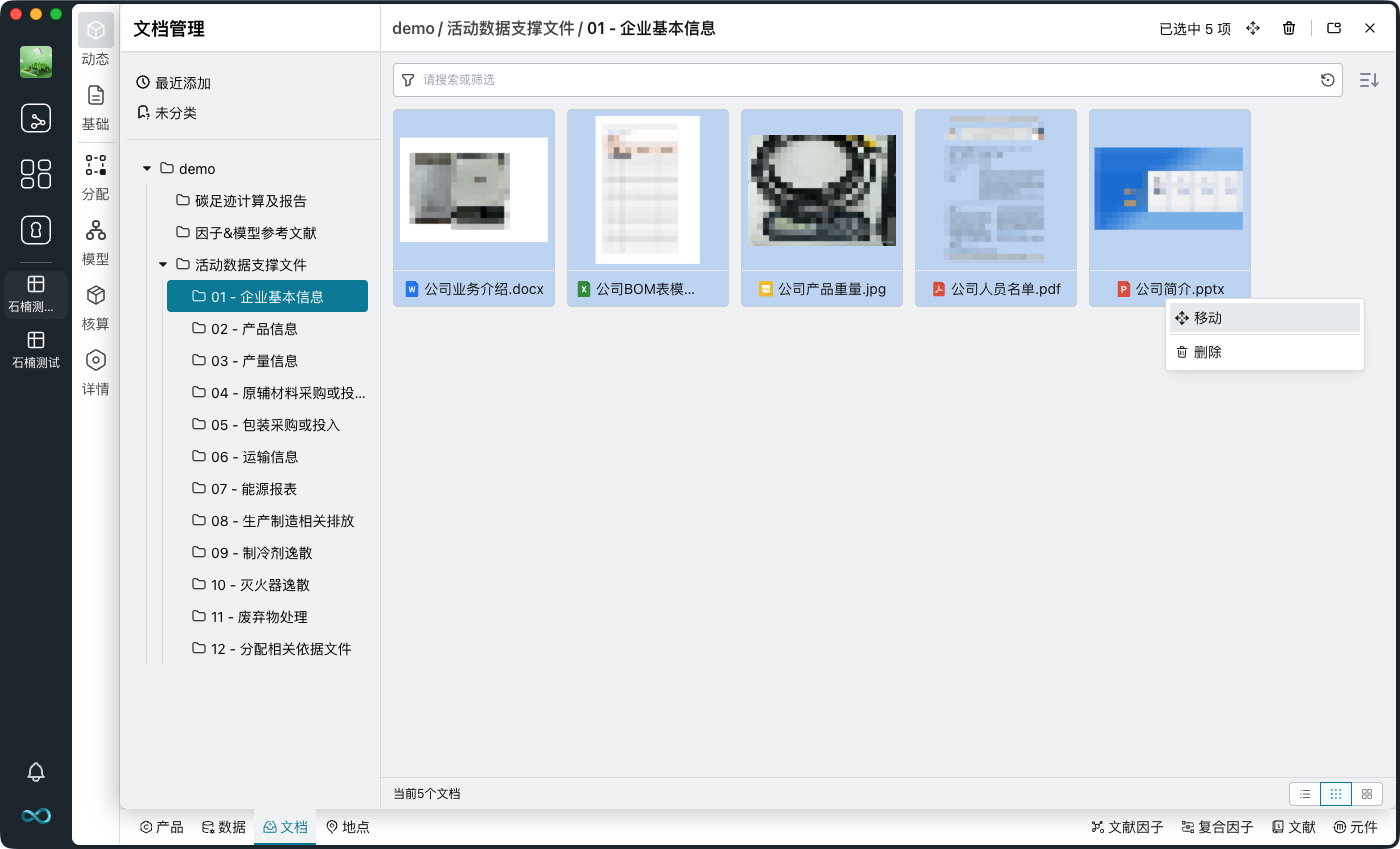切换搜索栏右侧的排序开关

[x=1368, y=80]
